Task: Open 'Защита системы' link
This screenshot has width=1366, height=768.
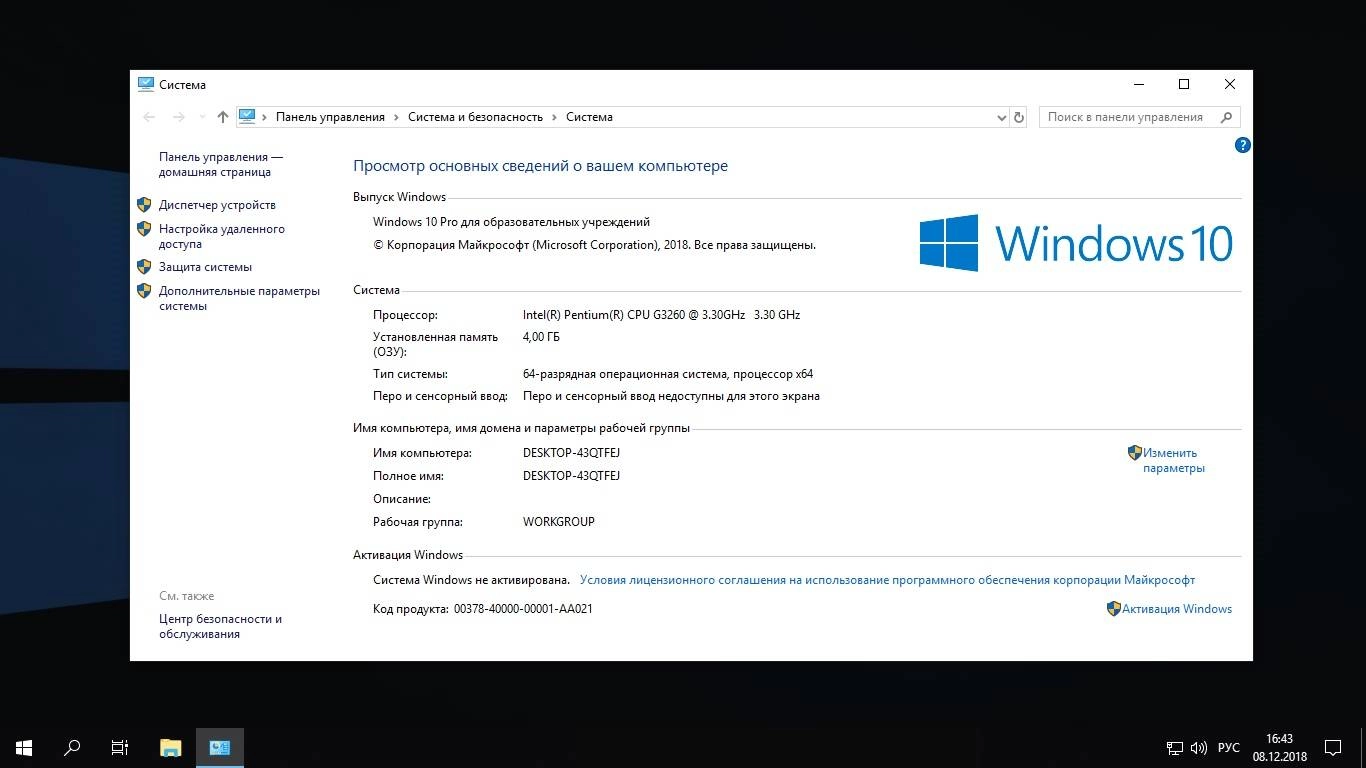Action: pyautogui.click(x=205, y=267)
